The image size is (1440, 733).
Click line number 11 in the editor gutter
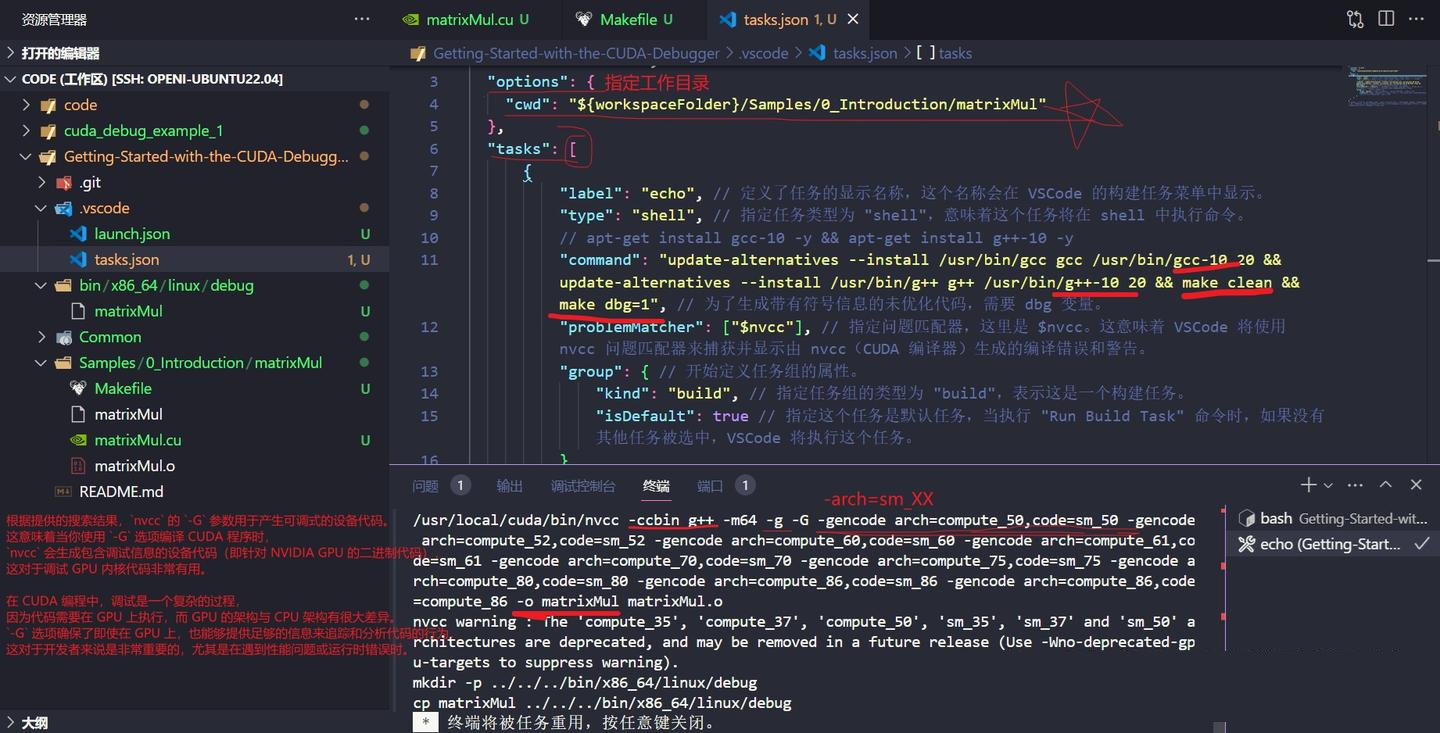429,260
